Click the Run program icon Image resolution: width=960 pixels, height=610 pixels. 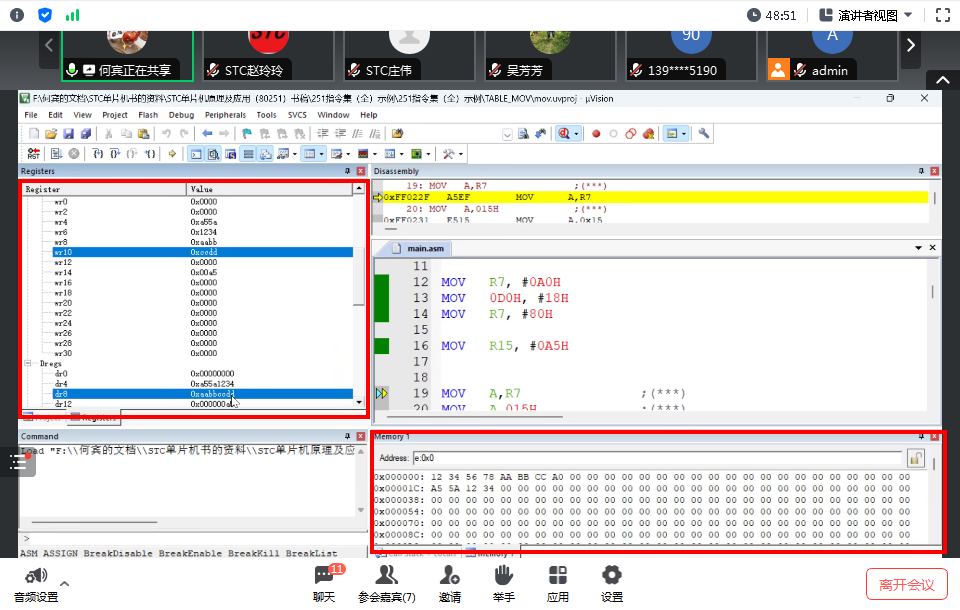tap(56, 154)
